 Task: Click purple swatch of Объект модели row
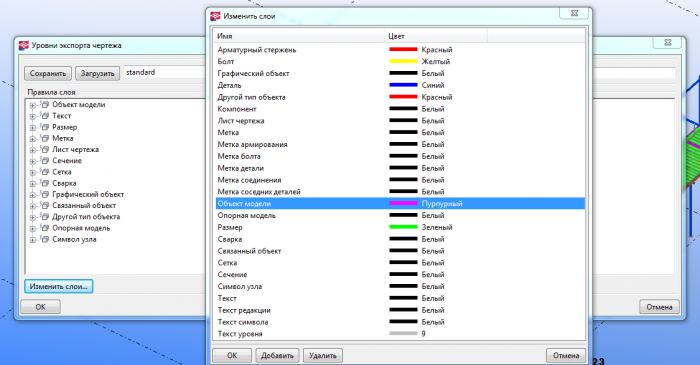tap(403, 203)
